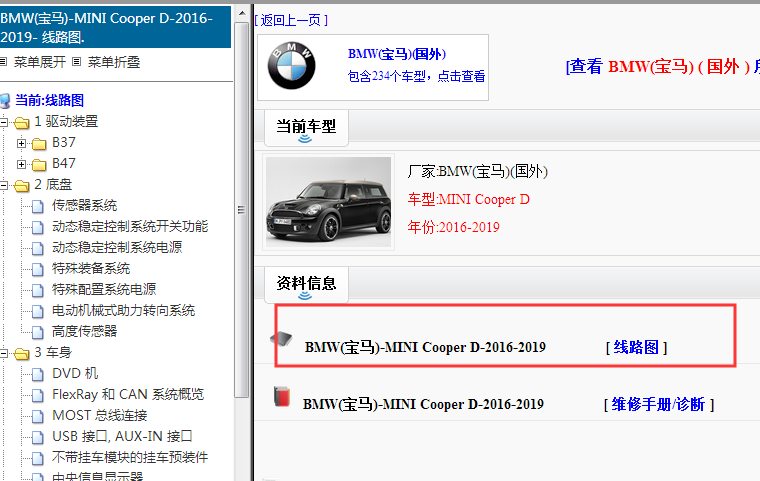
Task: Click the page icon beside FlexRay 和 CAN 系统概览
Action: [x=38, y=396]
